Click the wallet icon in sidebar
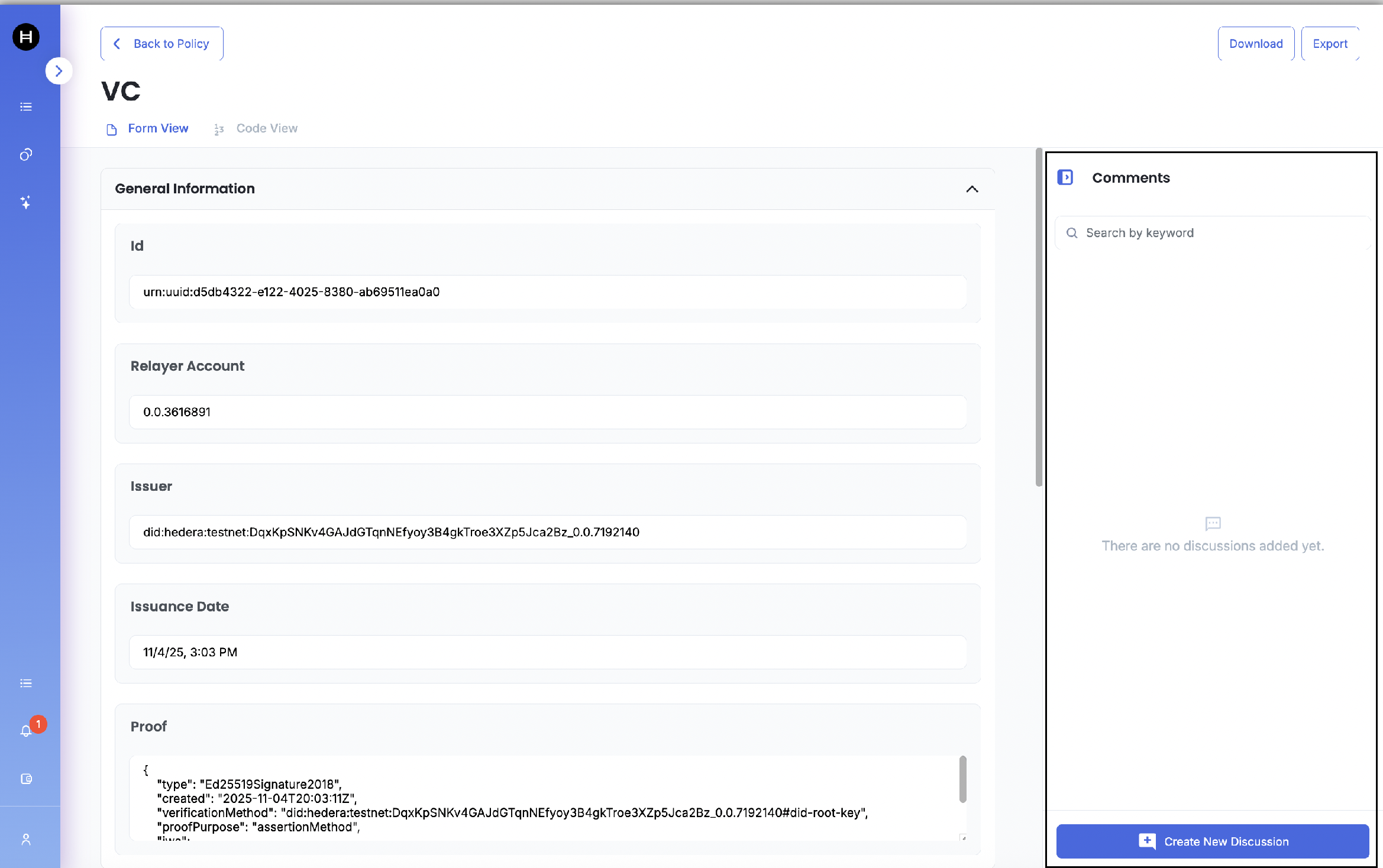 [26, 779]
